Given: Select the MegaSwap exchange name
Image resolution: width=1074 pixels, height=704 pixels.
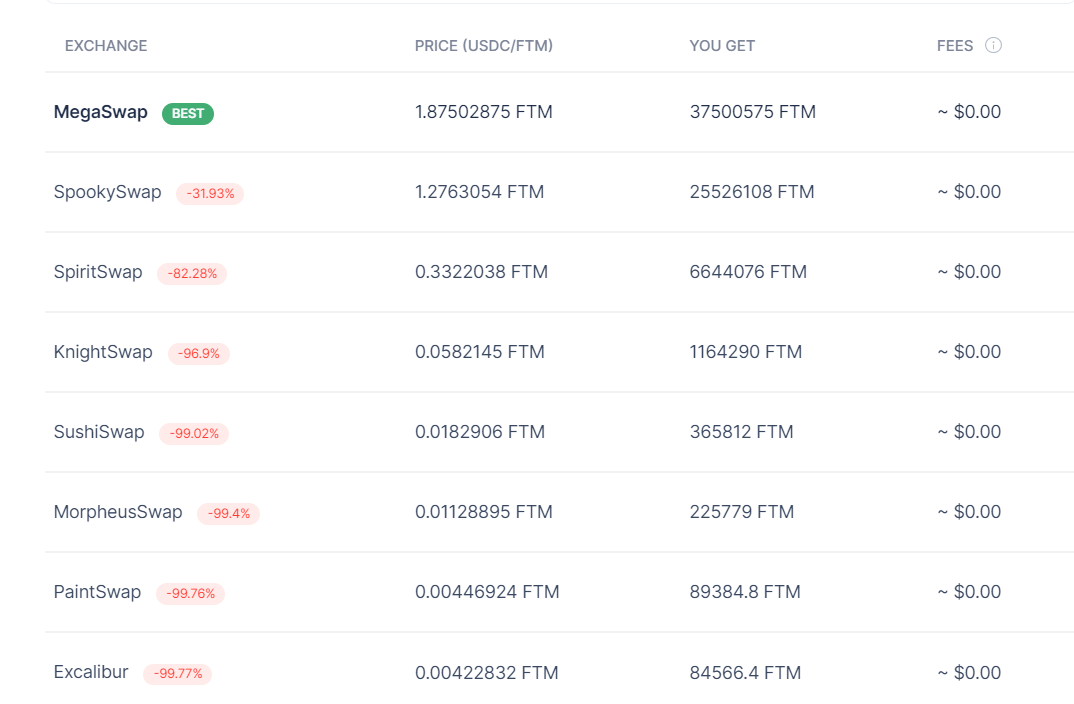Looking at the screenshot, I should (x=101, y=112).
